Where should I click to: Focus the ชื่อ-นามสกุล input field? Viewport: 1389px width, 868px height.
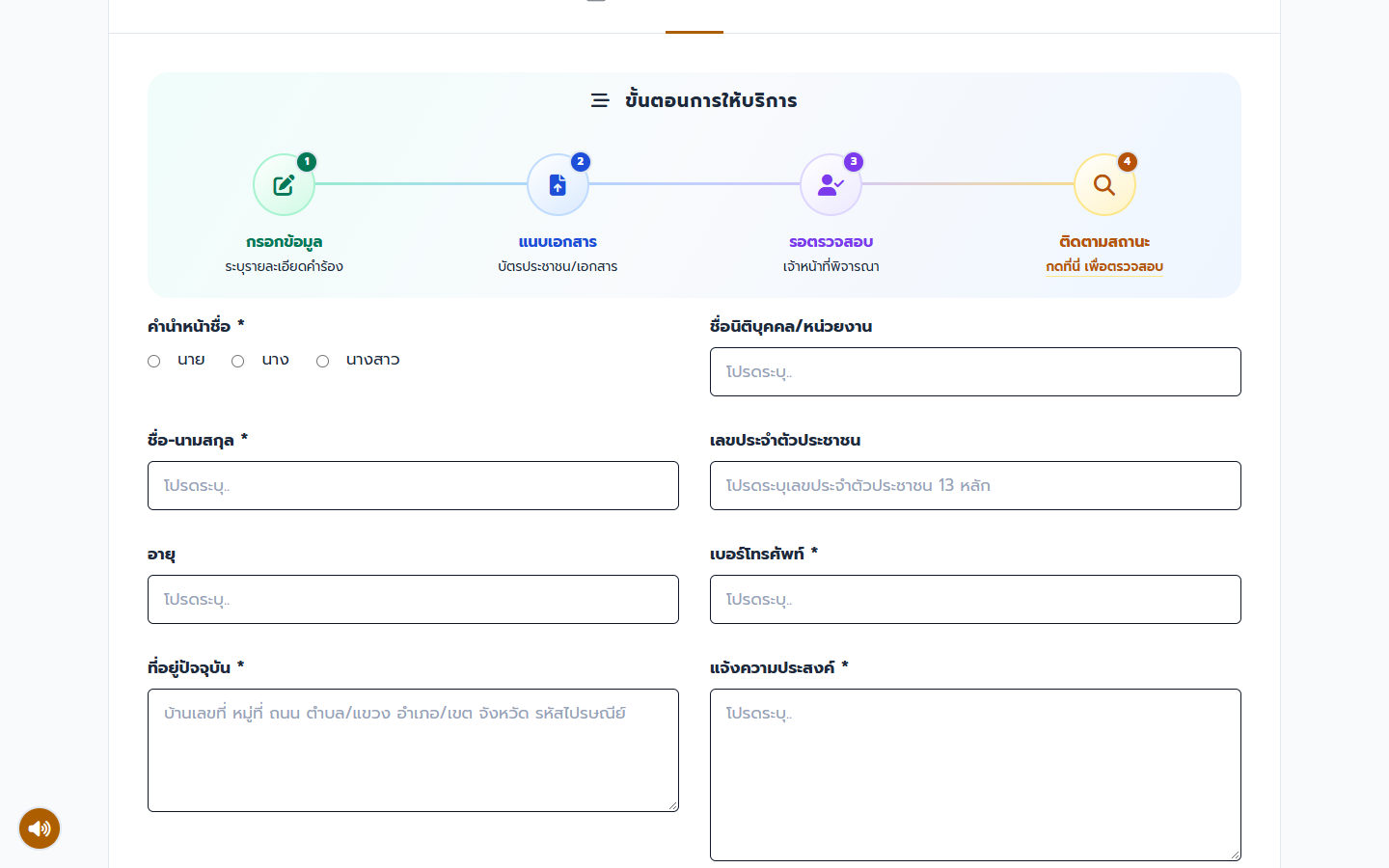pos(413,485)
